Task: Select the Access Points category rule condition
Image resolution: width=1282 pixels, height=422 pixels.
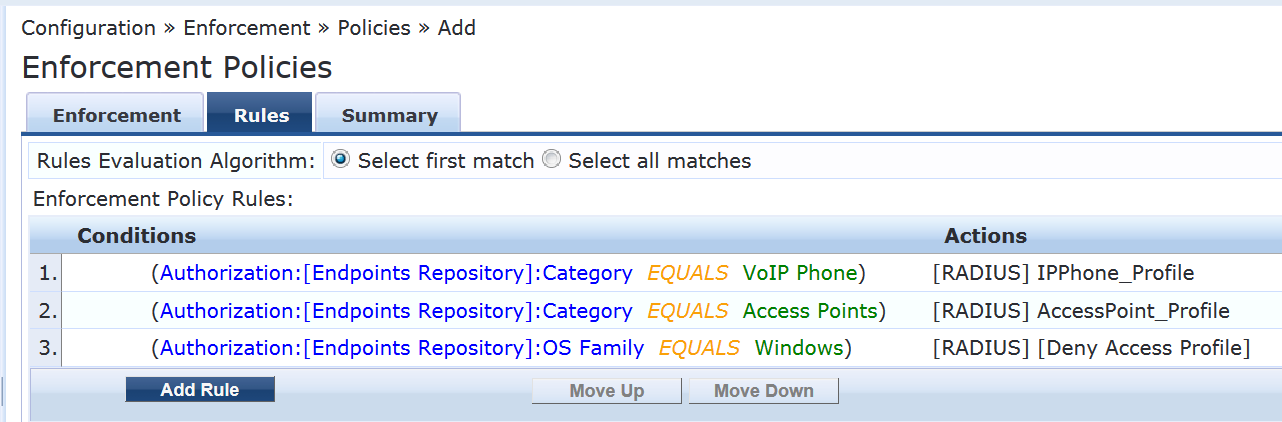Action: pos(518,311)
